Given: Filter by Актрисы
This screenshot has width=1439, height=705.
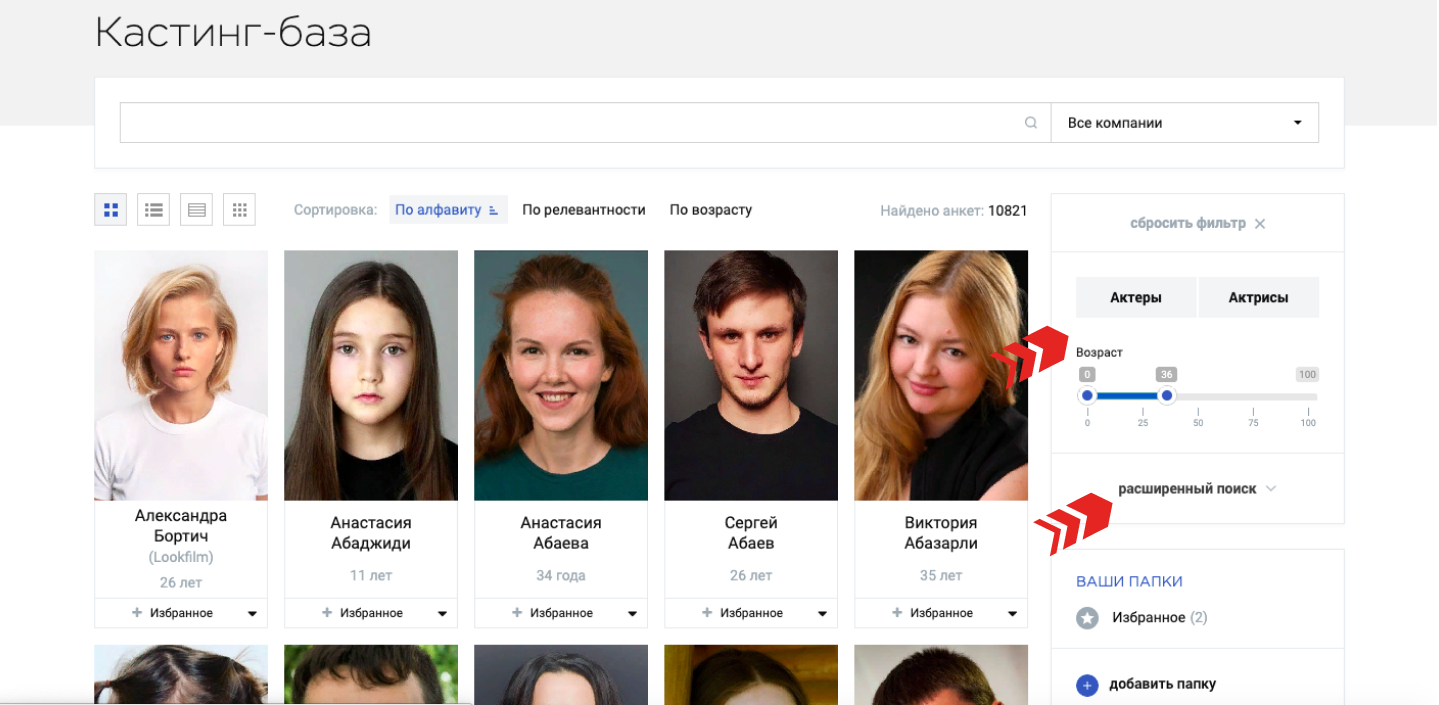Looking at the screenshot, I should (1258, 298).
